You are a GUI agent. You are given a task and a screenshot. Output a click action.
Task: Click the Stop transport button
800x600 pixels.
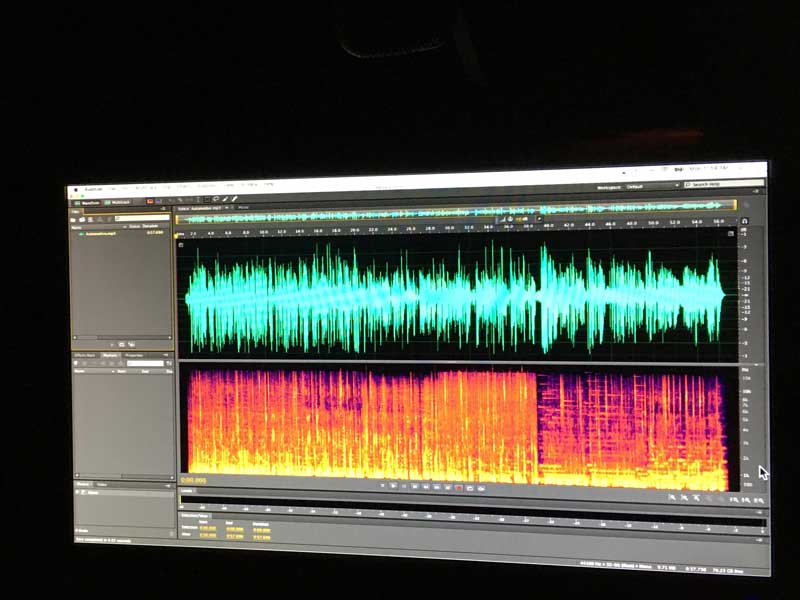[383, 486]
